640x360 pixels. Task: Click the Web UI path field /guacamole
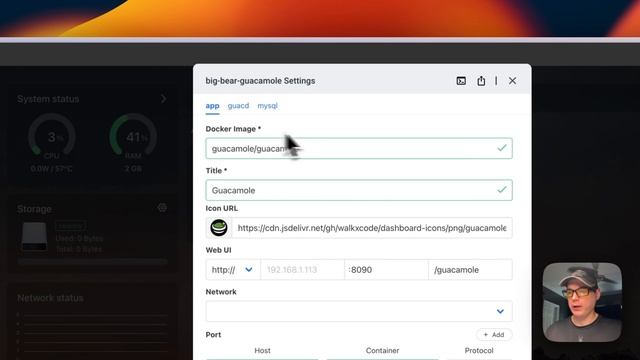tap(470, 270)
